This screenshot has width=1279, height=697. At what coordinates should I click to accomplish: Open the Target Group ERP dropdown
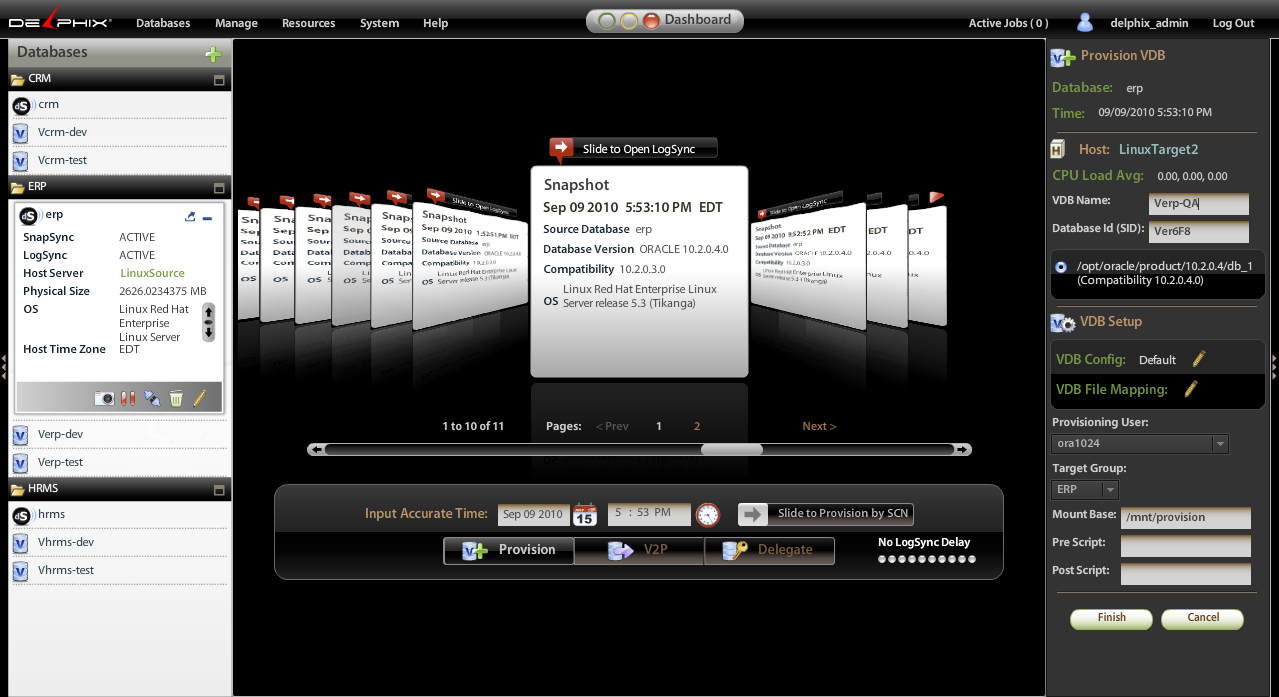[x=1085, y=490]
